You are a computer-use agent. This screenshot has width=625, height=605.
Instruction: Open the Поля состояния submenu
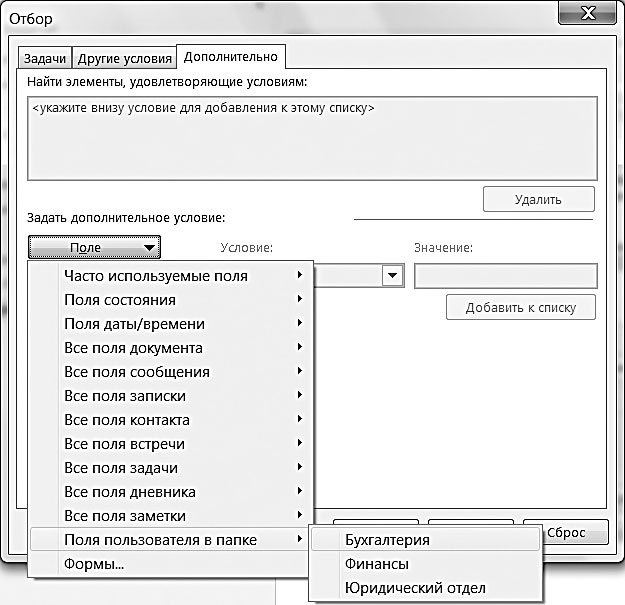170,300
